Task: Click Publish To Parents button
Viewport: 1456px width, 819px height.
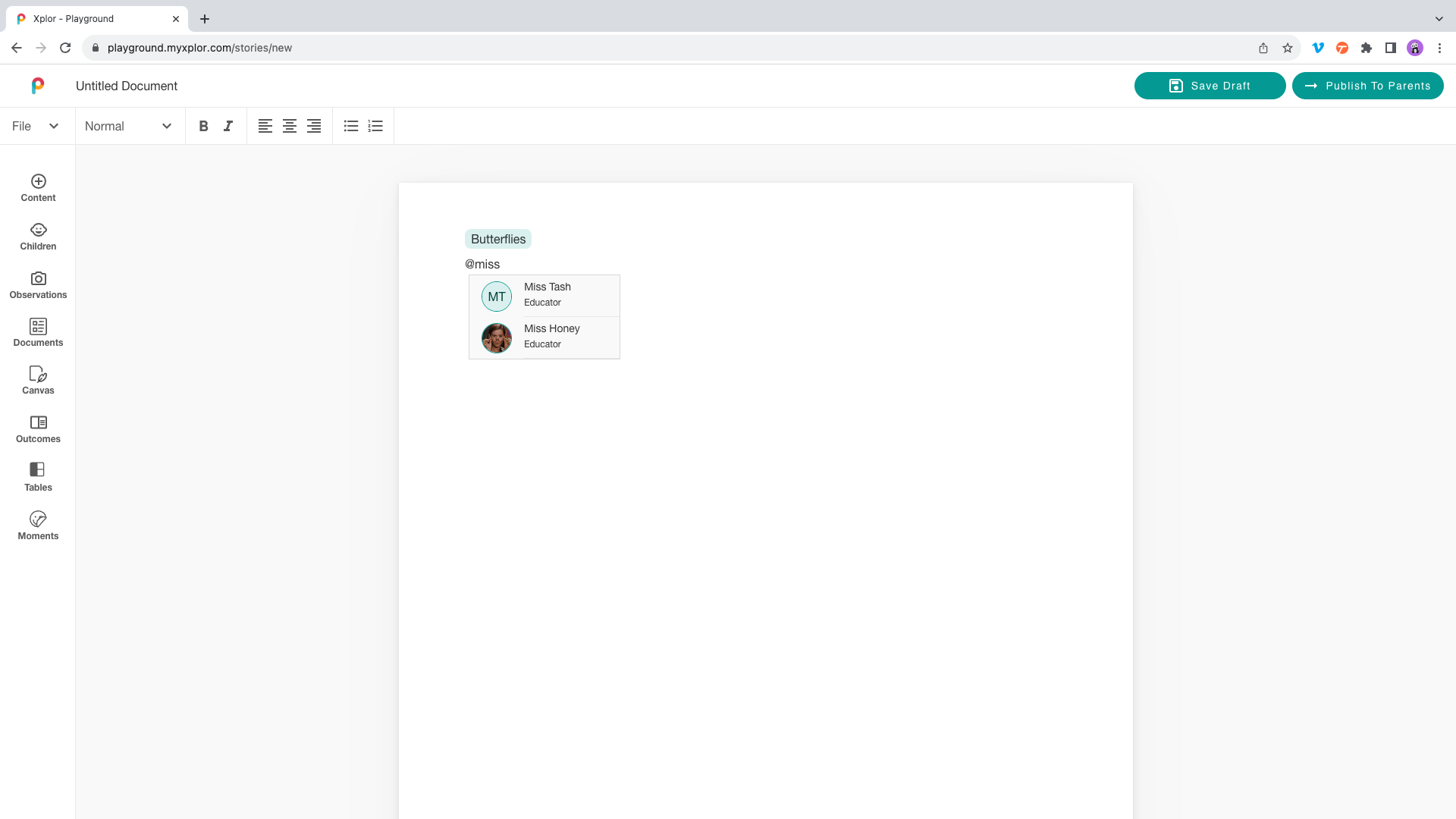Action: pos(1367,86)
